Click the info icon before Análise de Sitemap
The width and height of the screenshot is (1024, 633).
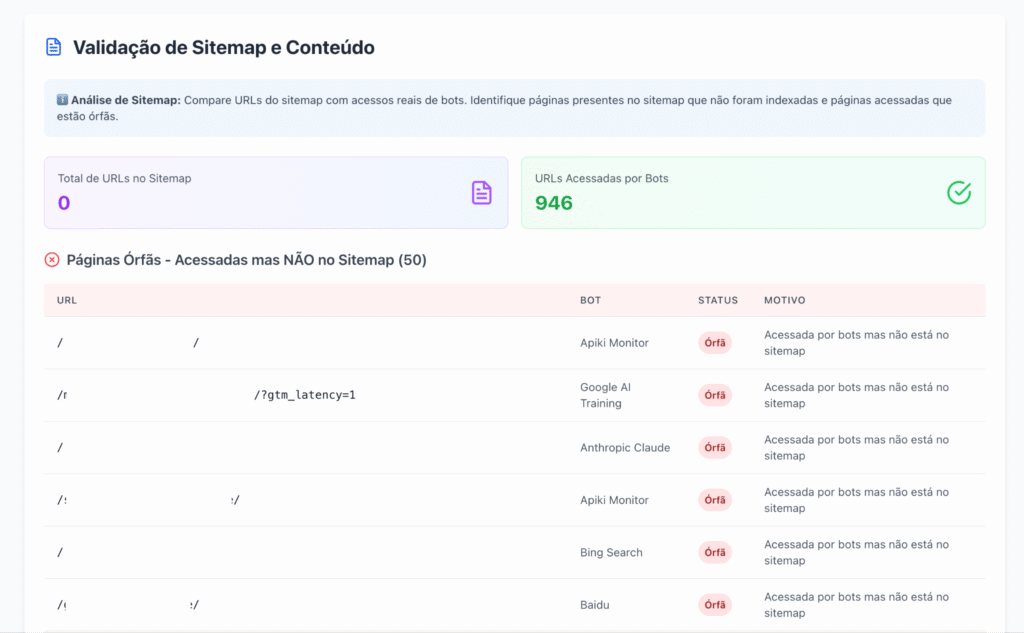click(62, 100)
